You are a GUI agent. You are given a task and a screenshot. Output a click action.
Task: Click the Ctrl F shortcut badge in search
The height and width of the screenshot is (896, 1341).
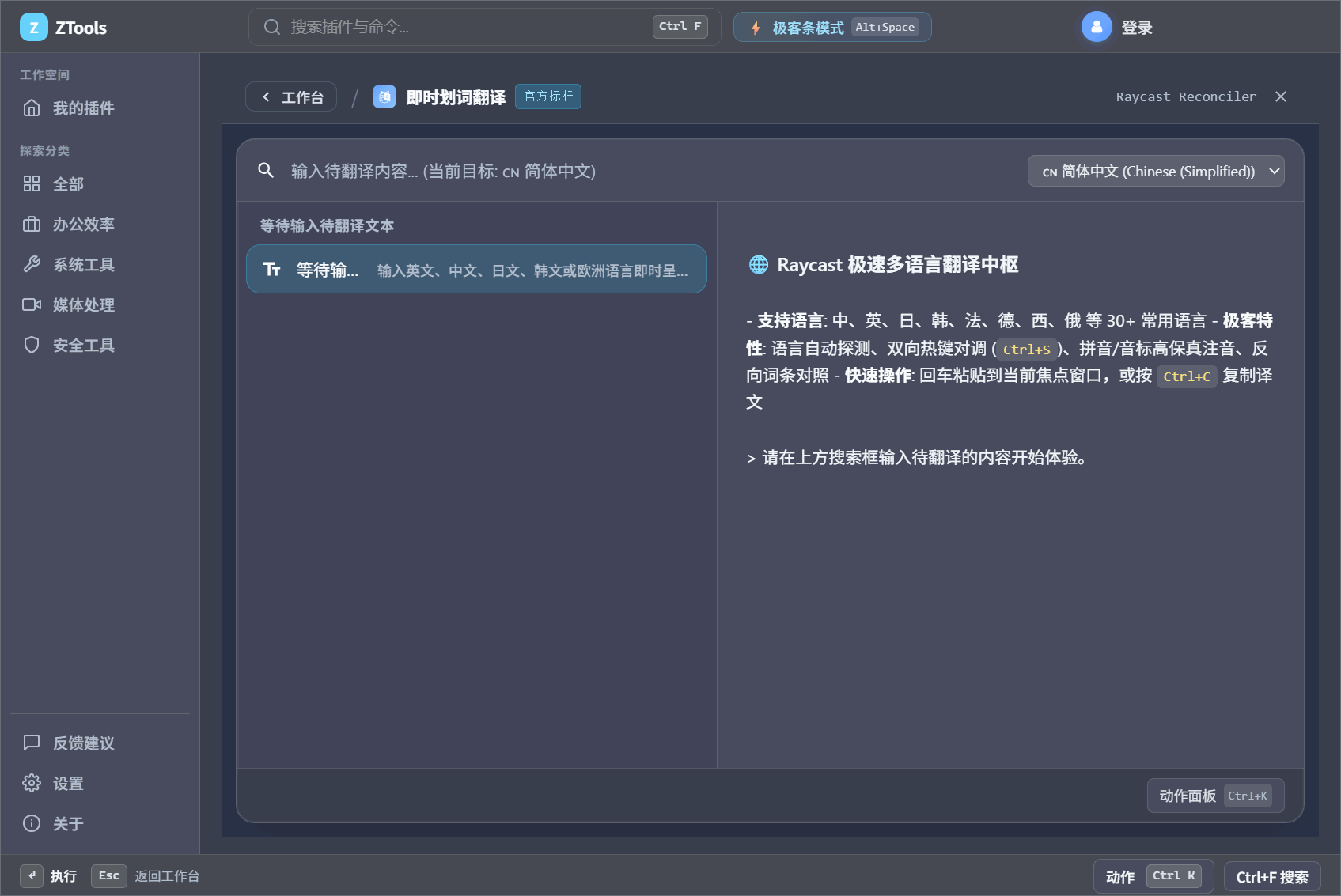(680, 27)
